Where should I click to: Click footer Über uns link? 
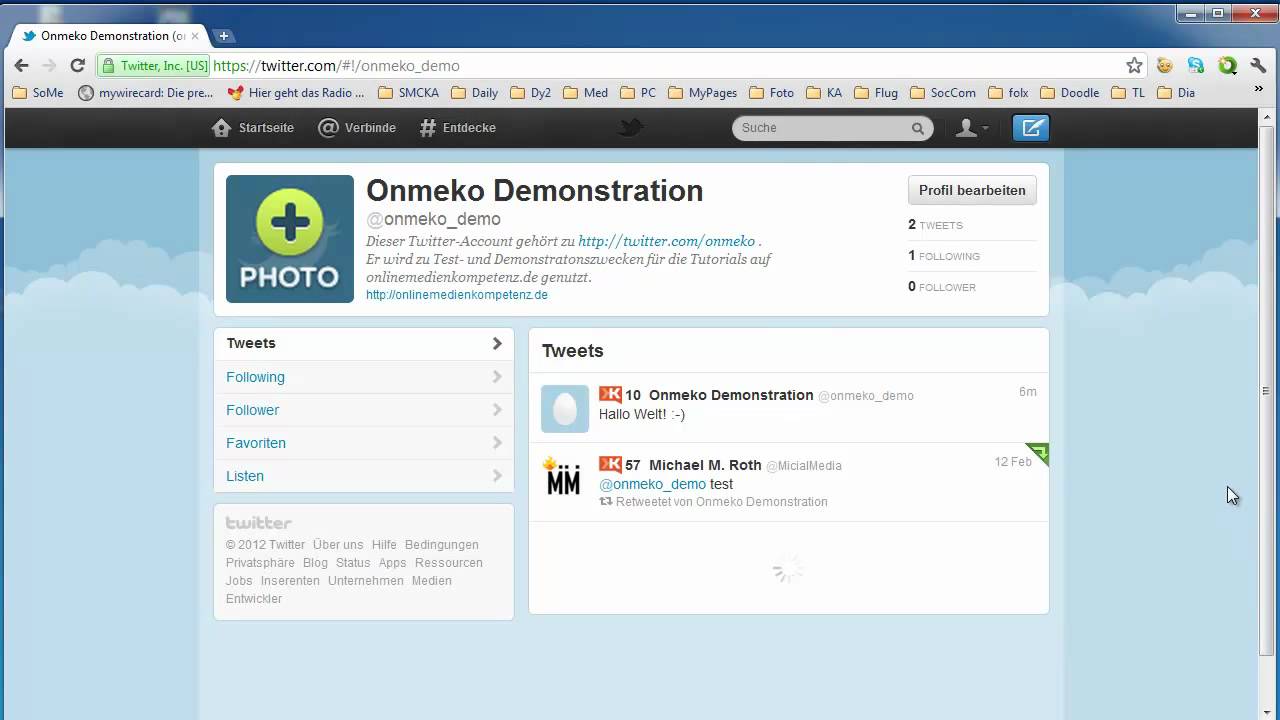[338, 545]
